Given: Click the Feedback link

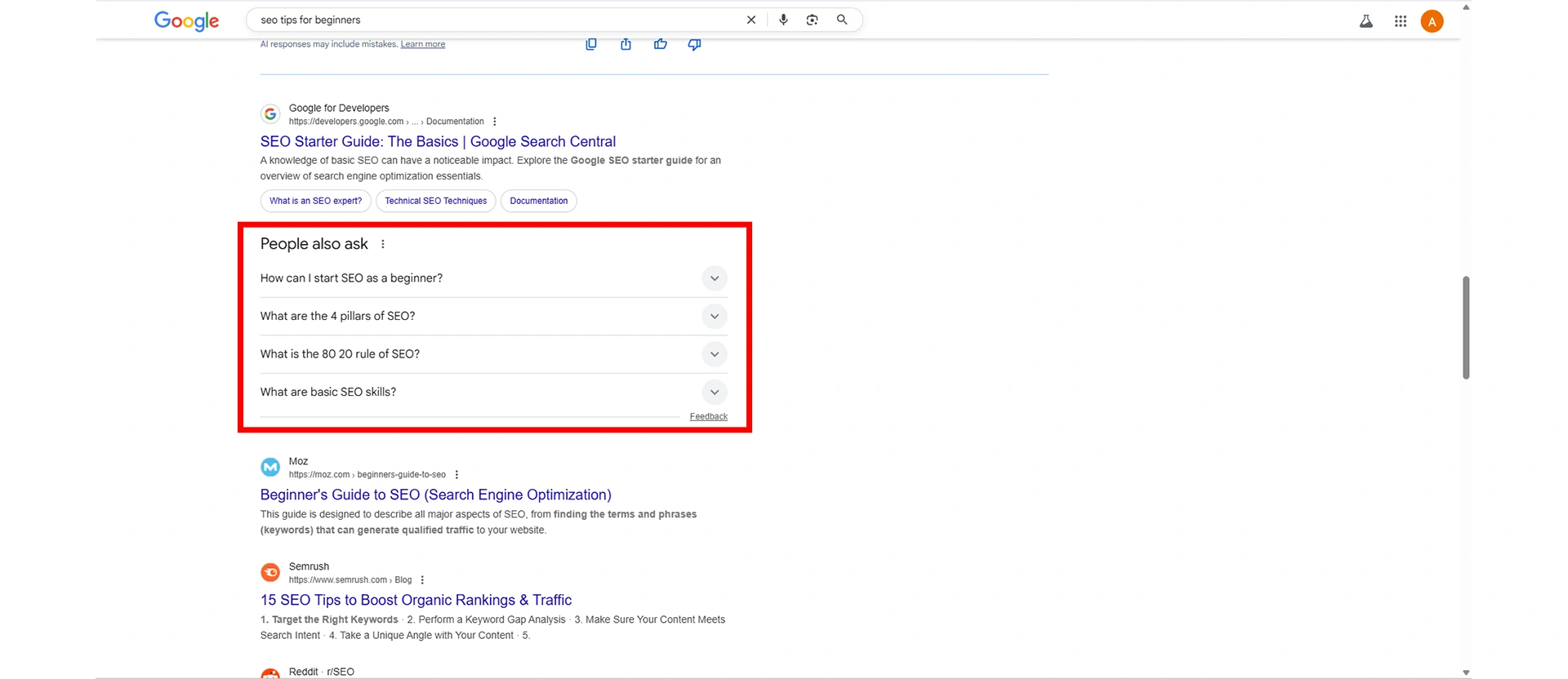Looking at the screenshot, I should tap(708, 416).
